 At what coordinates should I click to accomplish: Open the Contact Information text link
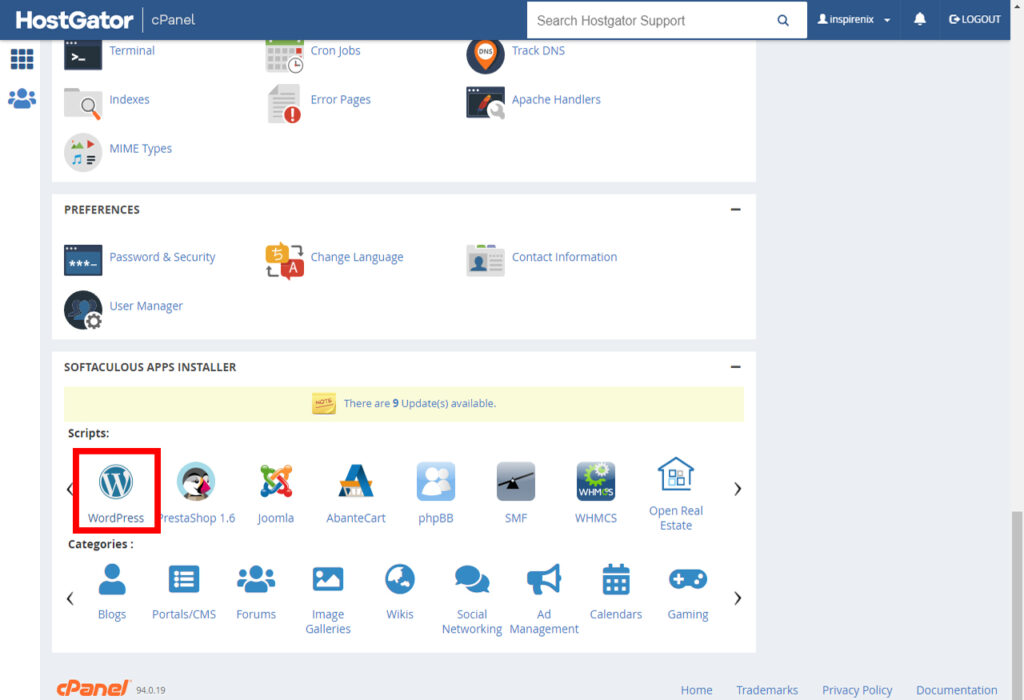(564, 257)
